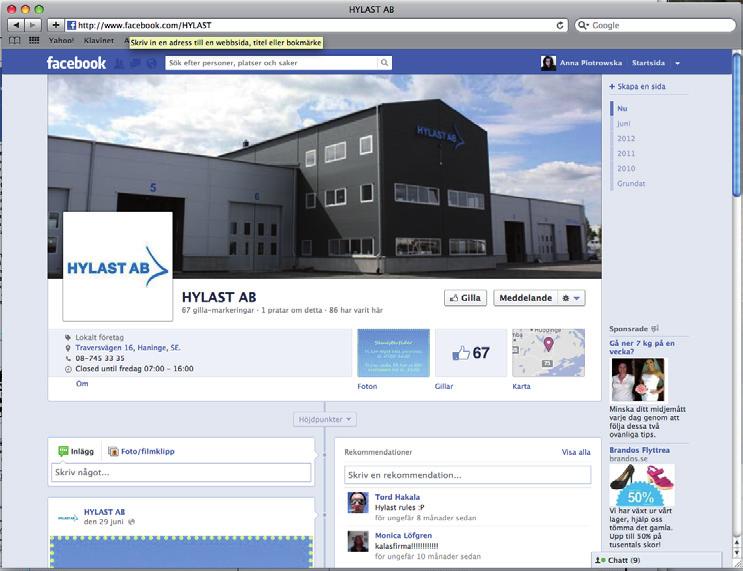Click the sponsored ads settings icon

point(655,328)
